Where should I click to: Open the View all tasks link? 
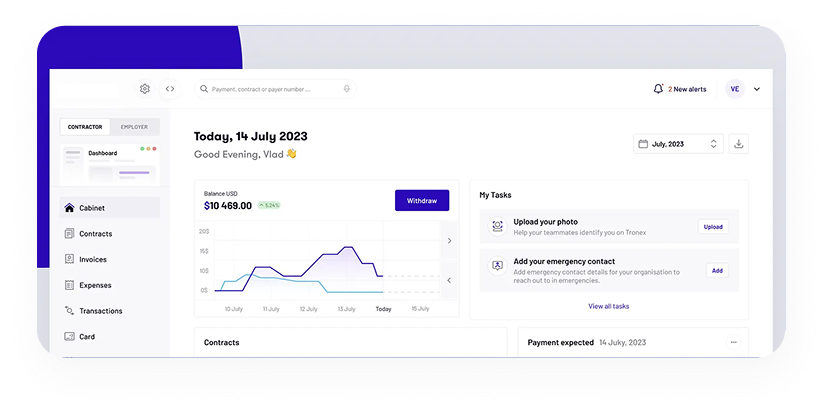[609, 306]
